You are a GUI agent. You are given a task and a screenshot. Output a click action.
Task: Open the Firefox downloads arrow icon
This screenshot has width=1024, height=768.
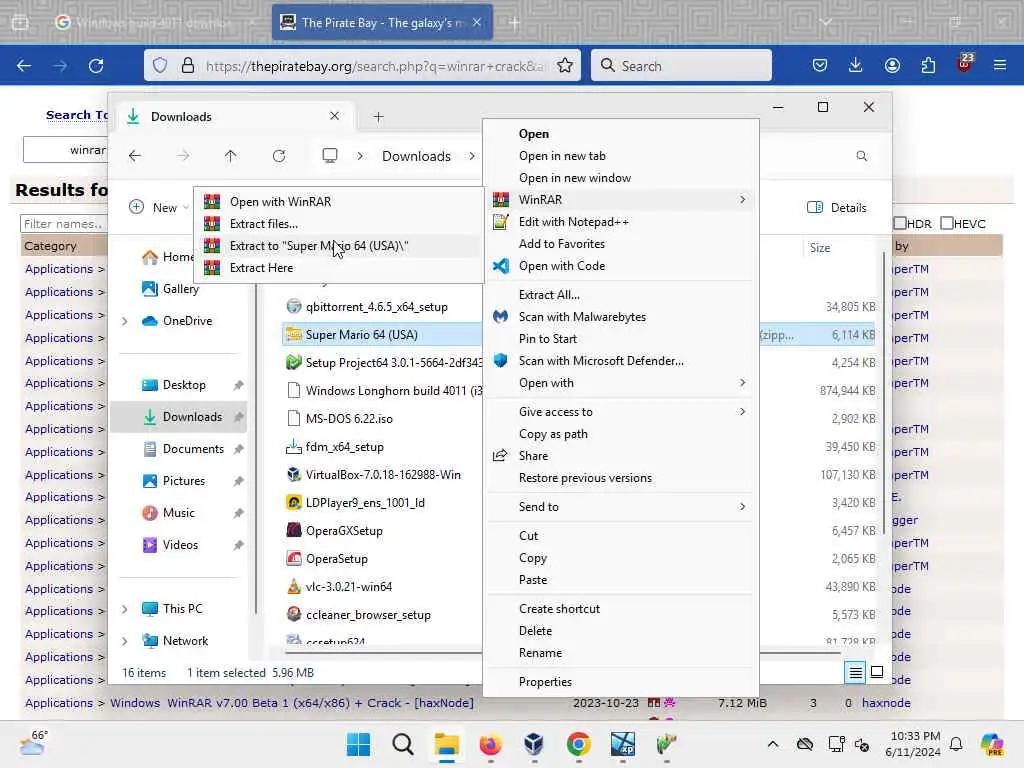[x=856, y=65]
